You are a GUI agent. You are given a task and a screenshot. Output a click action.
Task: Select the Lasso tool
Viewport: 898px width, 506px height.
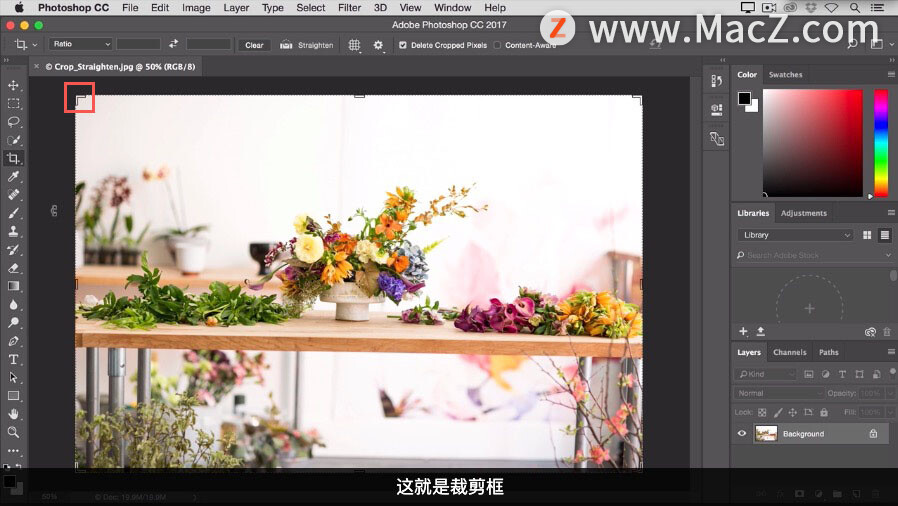(x=13, y=122)
